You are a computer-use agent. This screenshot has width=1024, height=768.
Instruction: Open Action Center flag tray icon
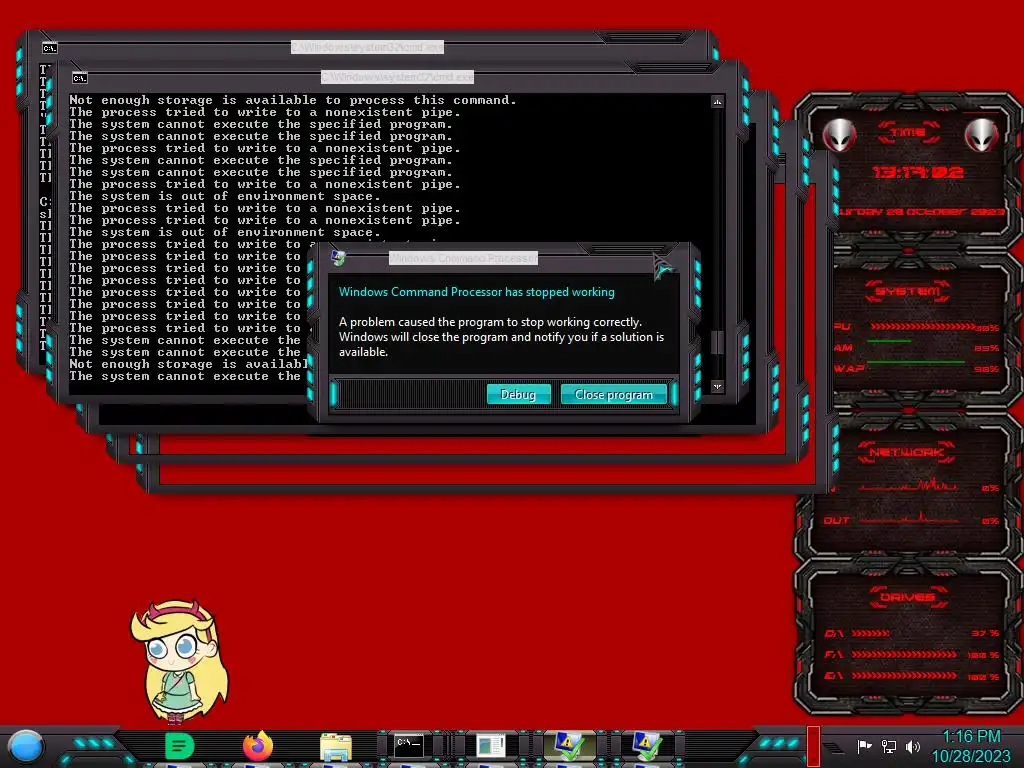coord(864,746)
